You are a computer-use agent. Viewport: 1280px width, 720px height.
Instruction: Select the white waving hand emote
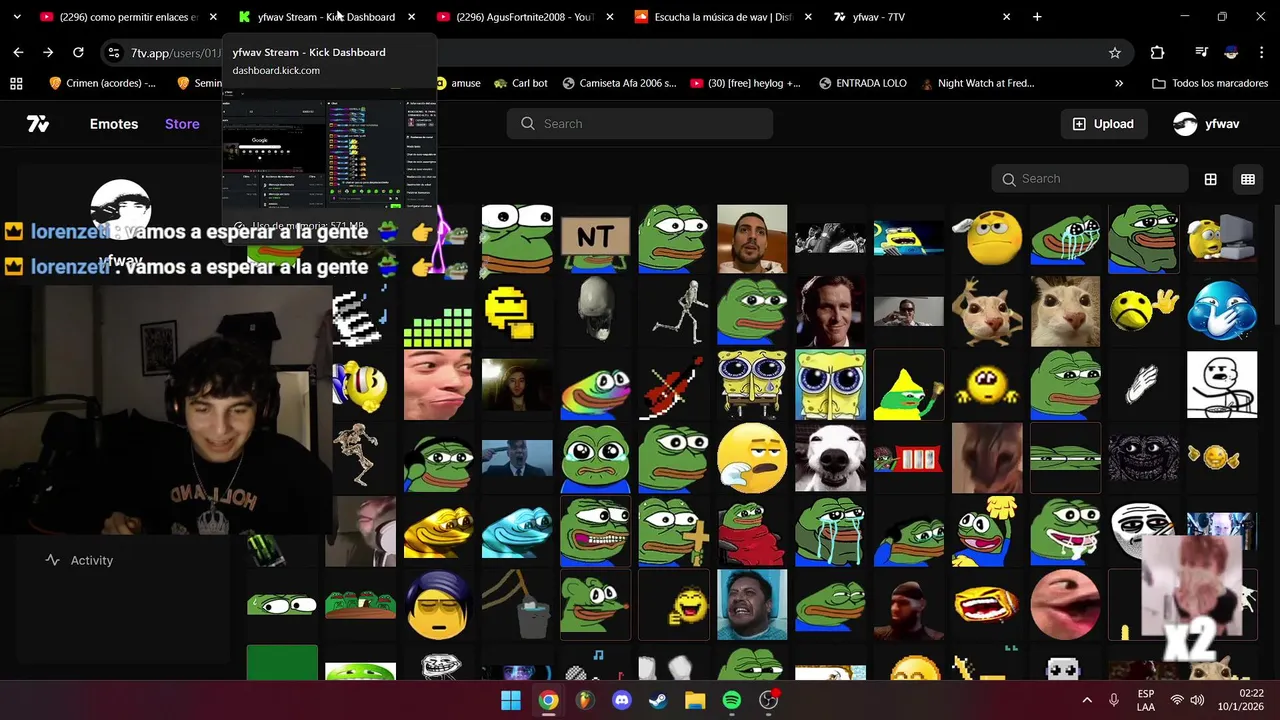click(x=1144, y=385)
